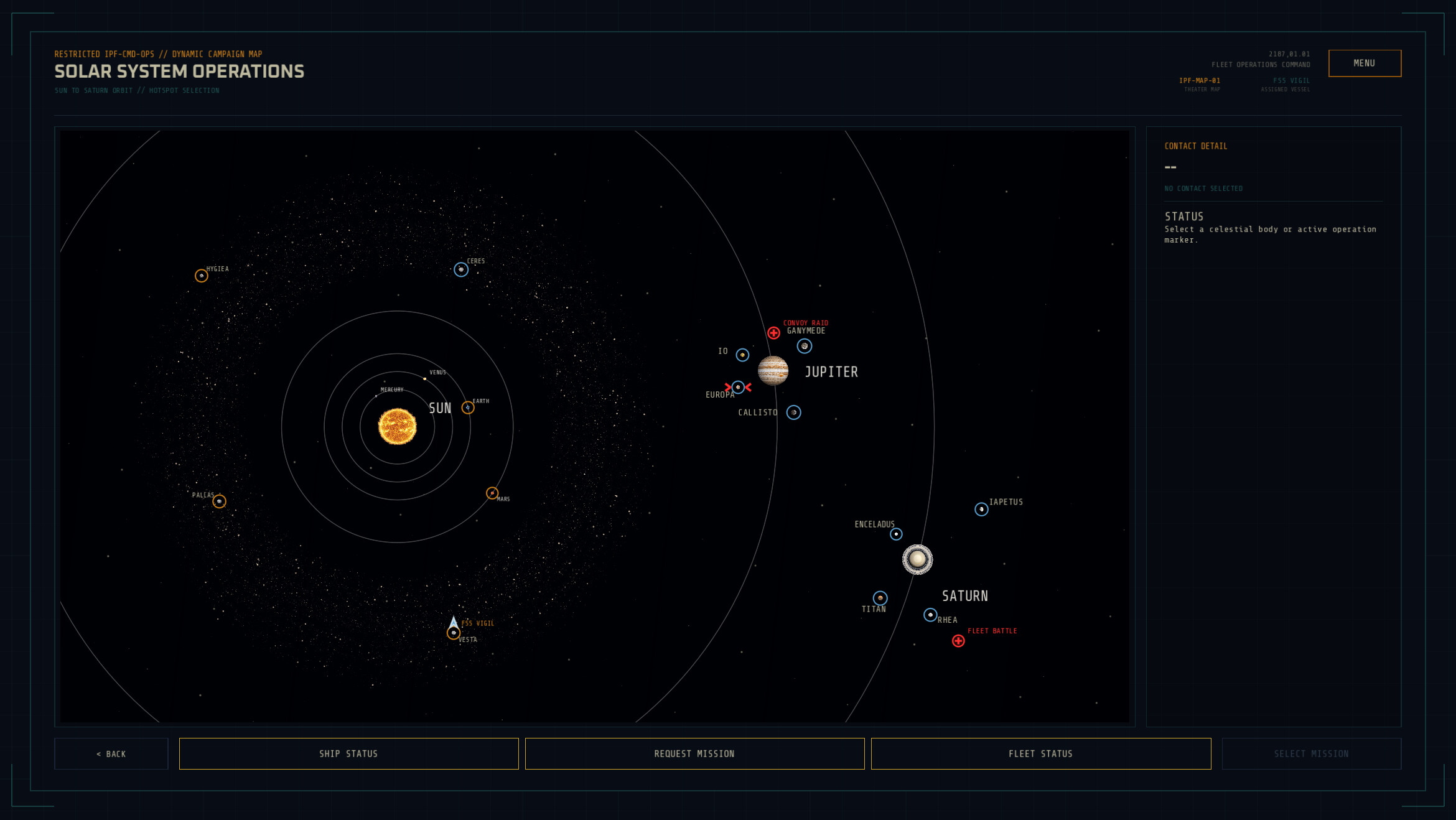Click the Select Mission button
The height and width of the screenshot is (820, 1456).
click(x=1312, y=754)
